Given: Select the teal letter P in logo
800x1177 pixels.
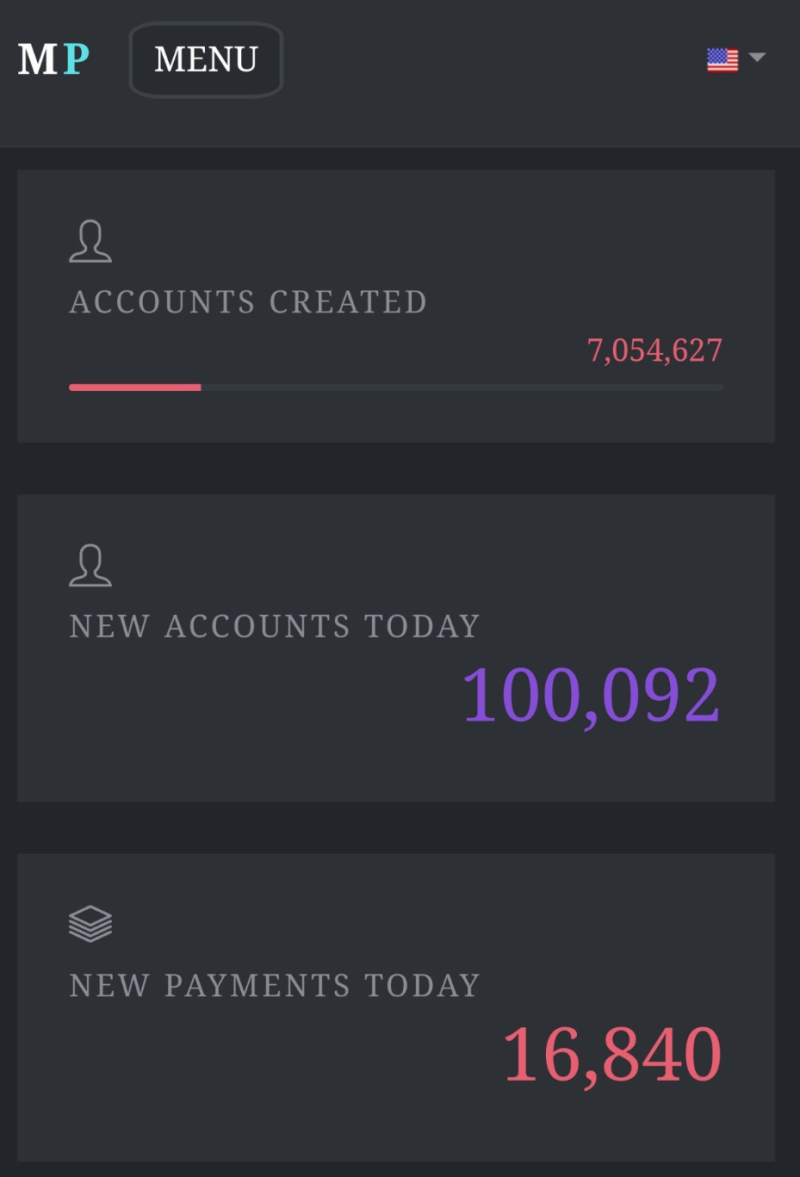Looking at the screenshot, I should pos(77,59).
